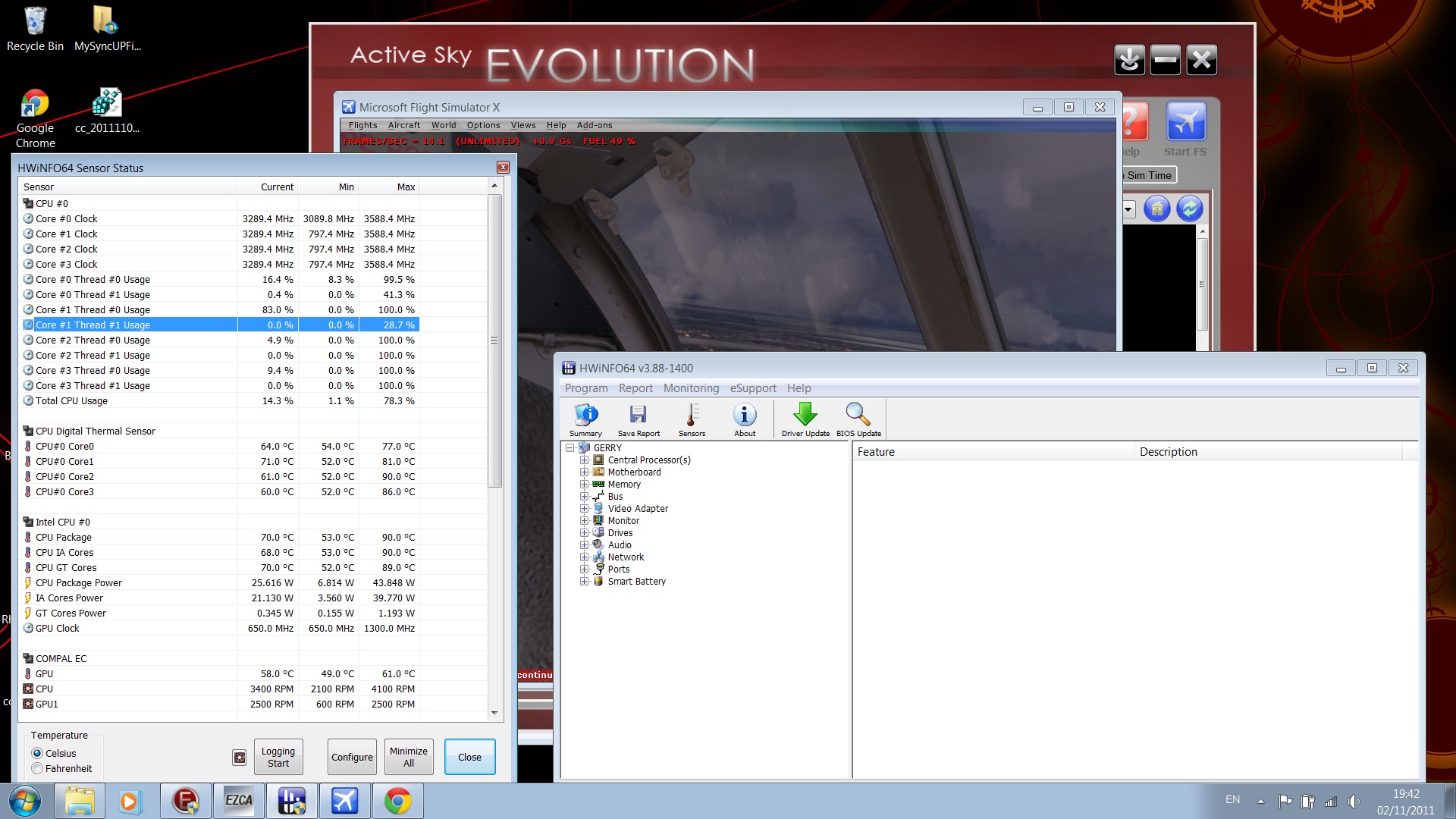The width and height of the screenshot is (1456, 819).
Task: Click the blue refresh icon in Active Sky
Action: 1189,209
